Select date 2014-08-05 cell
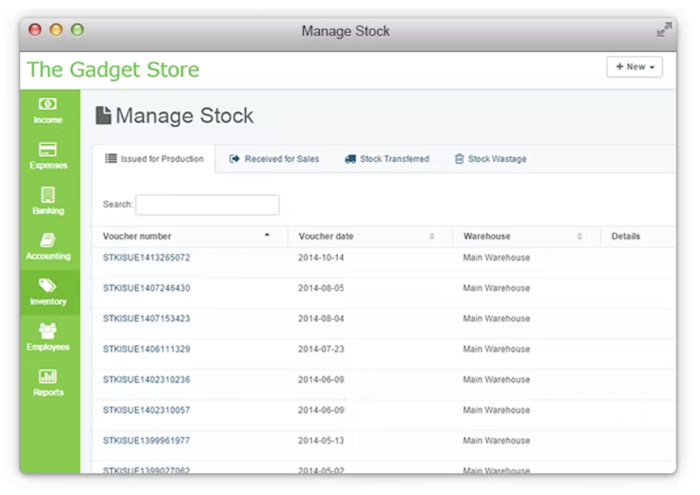700x495 pixels. 321,288
